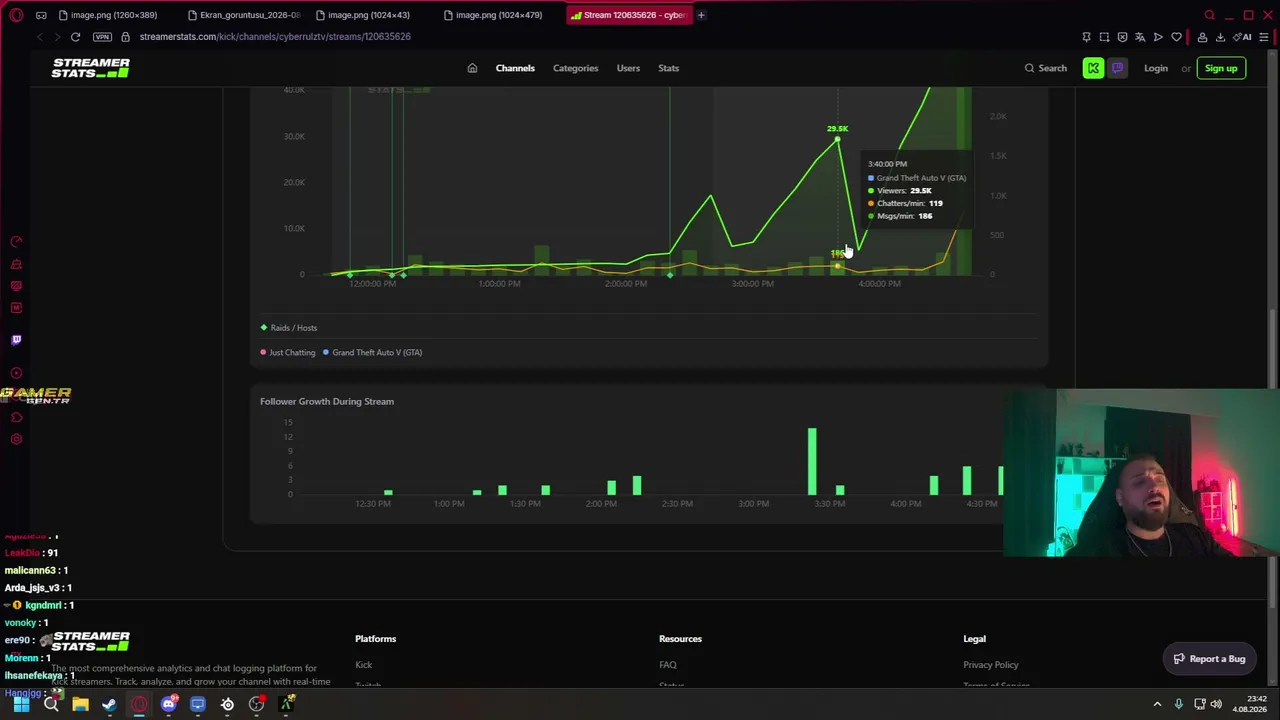Click the send/flow arrow icon
This screenshot has height=720, width=1280.
(x=1158, y=37)
